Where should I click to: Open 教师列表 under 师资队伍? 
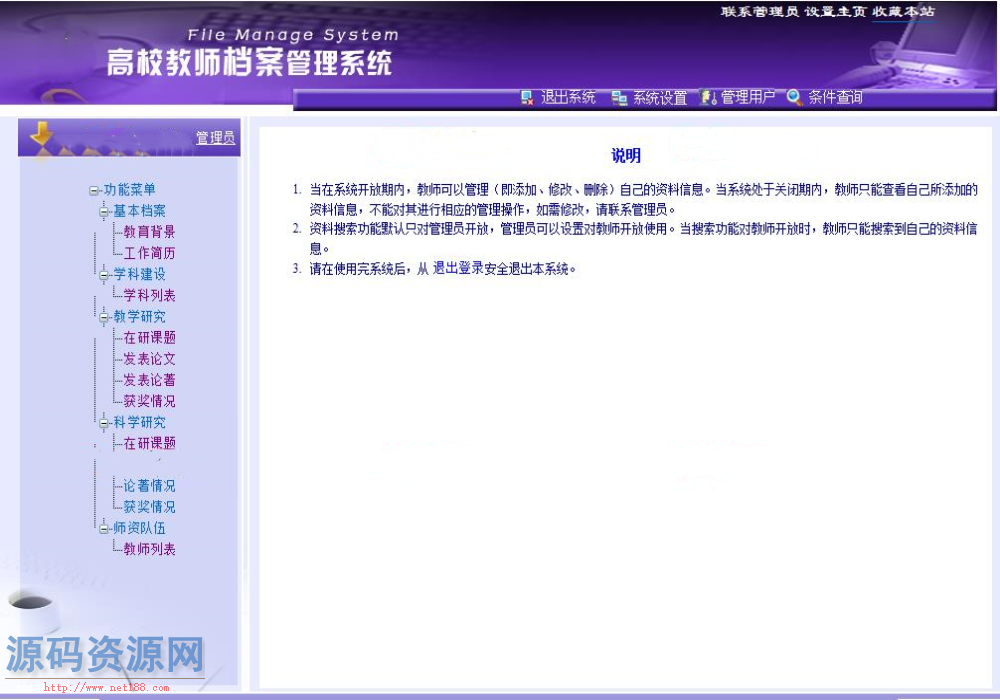click(149, 549)
